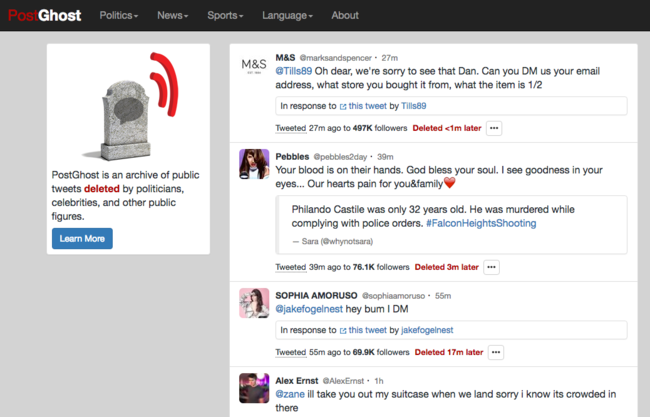Click the @AlexErnst handle
The height and width of the screenshot is (417, 650).
343,381
